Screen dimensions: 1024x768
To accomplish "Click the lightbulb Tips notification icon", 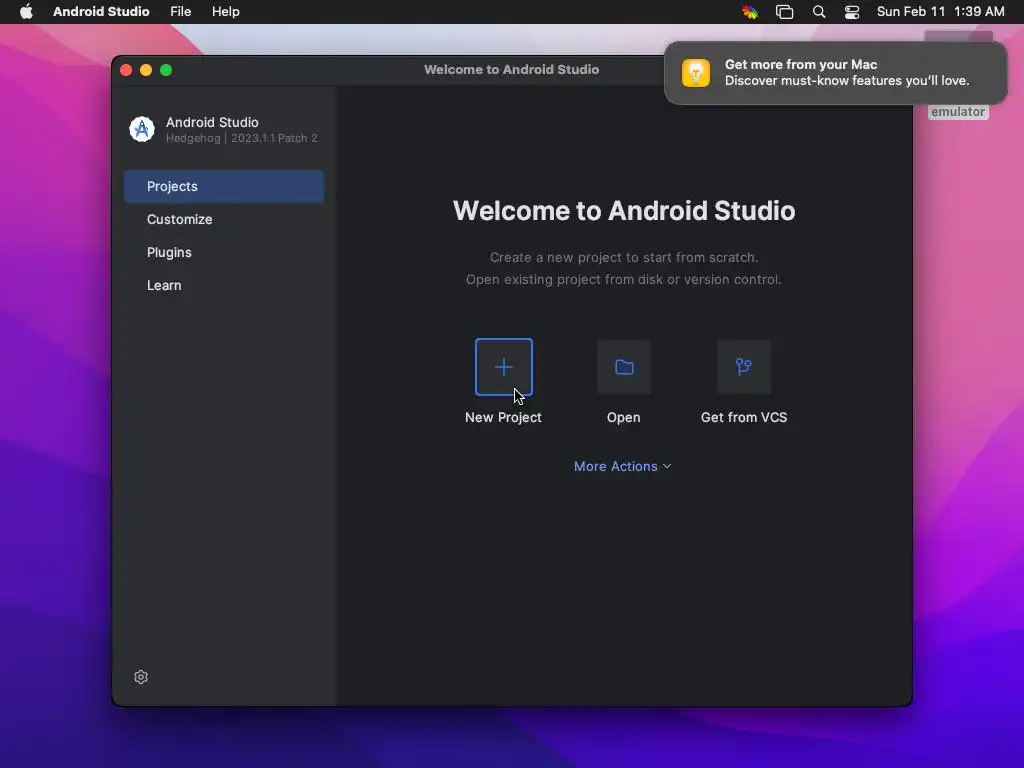I will pyautogui.click(x=696, y=72).
